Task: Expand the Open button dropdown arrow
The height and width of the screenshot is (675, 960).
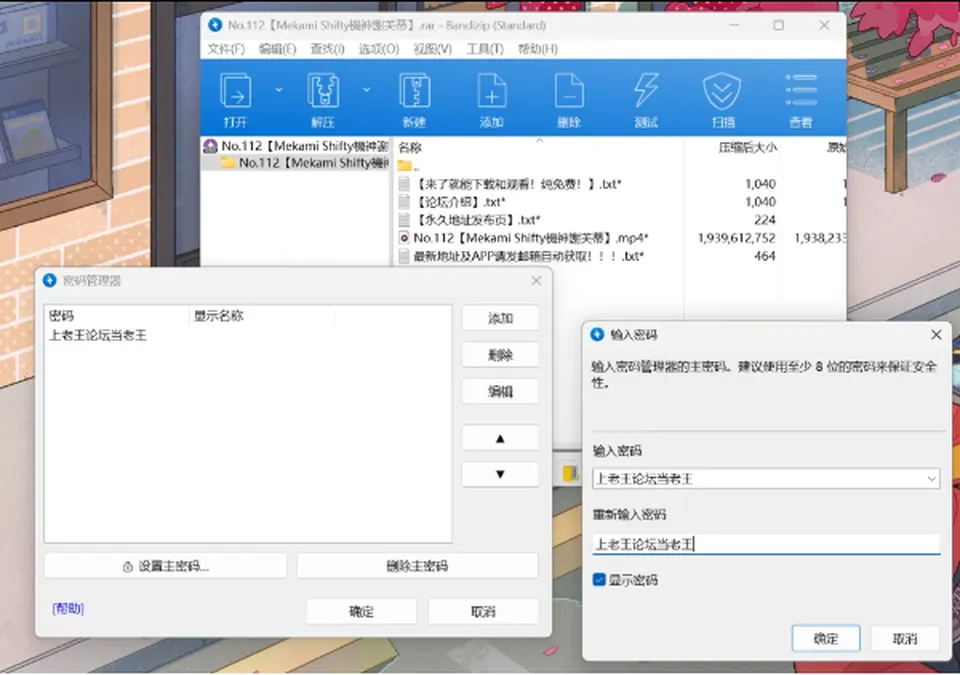Action: pyautogui.click(x=279, y=90)
